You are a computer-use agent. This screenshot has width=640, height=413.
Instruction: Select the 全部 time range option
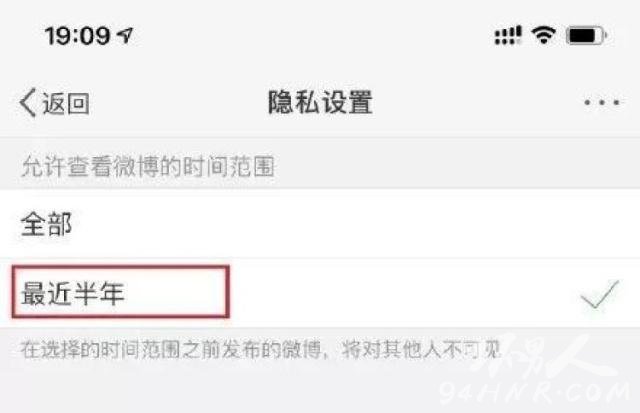(x=320, y=224)
